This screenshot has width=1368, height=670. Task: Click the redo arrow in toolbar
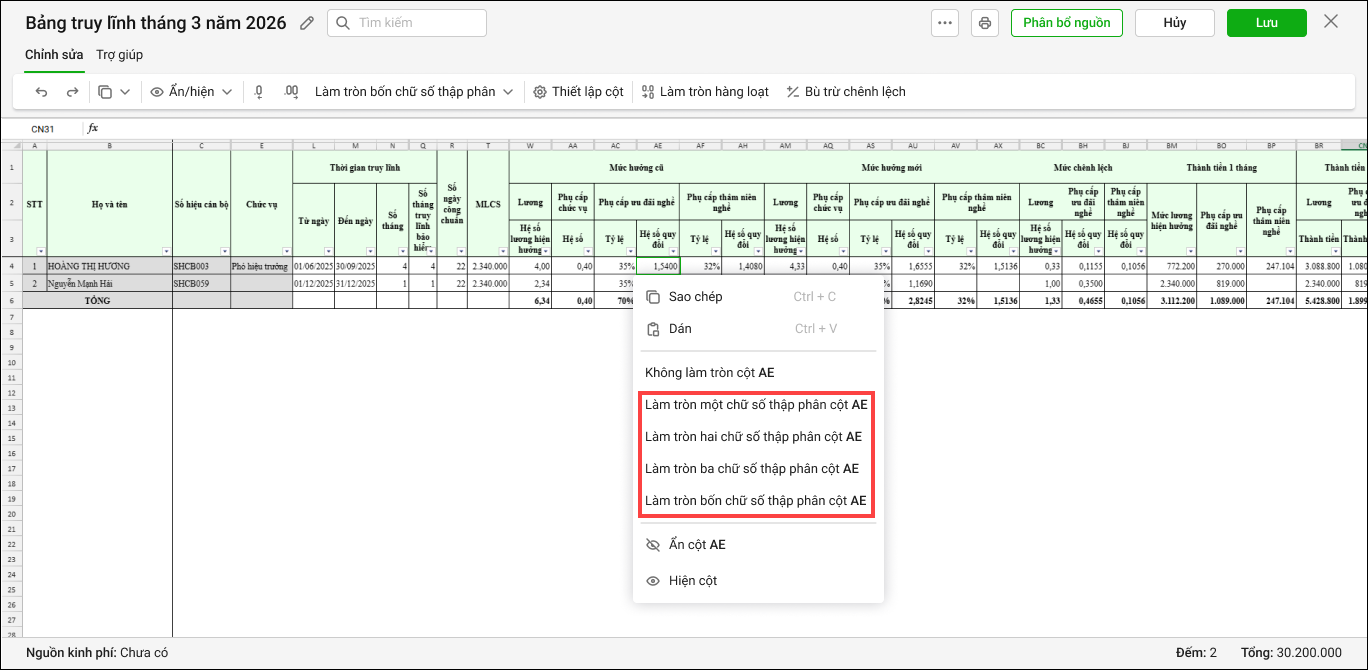point(72,92)
